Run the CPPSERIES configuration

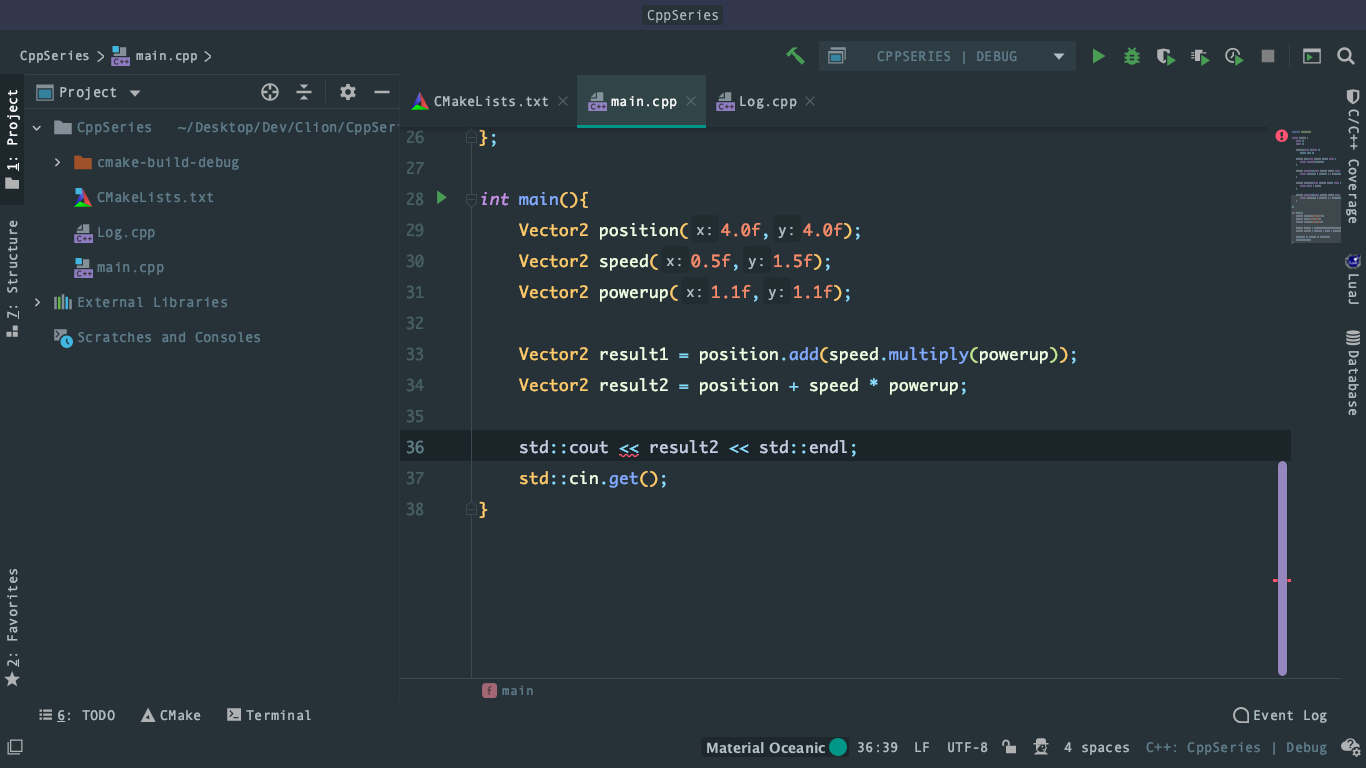[1098, 56]
